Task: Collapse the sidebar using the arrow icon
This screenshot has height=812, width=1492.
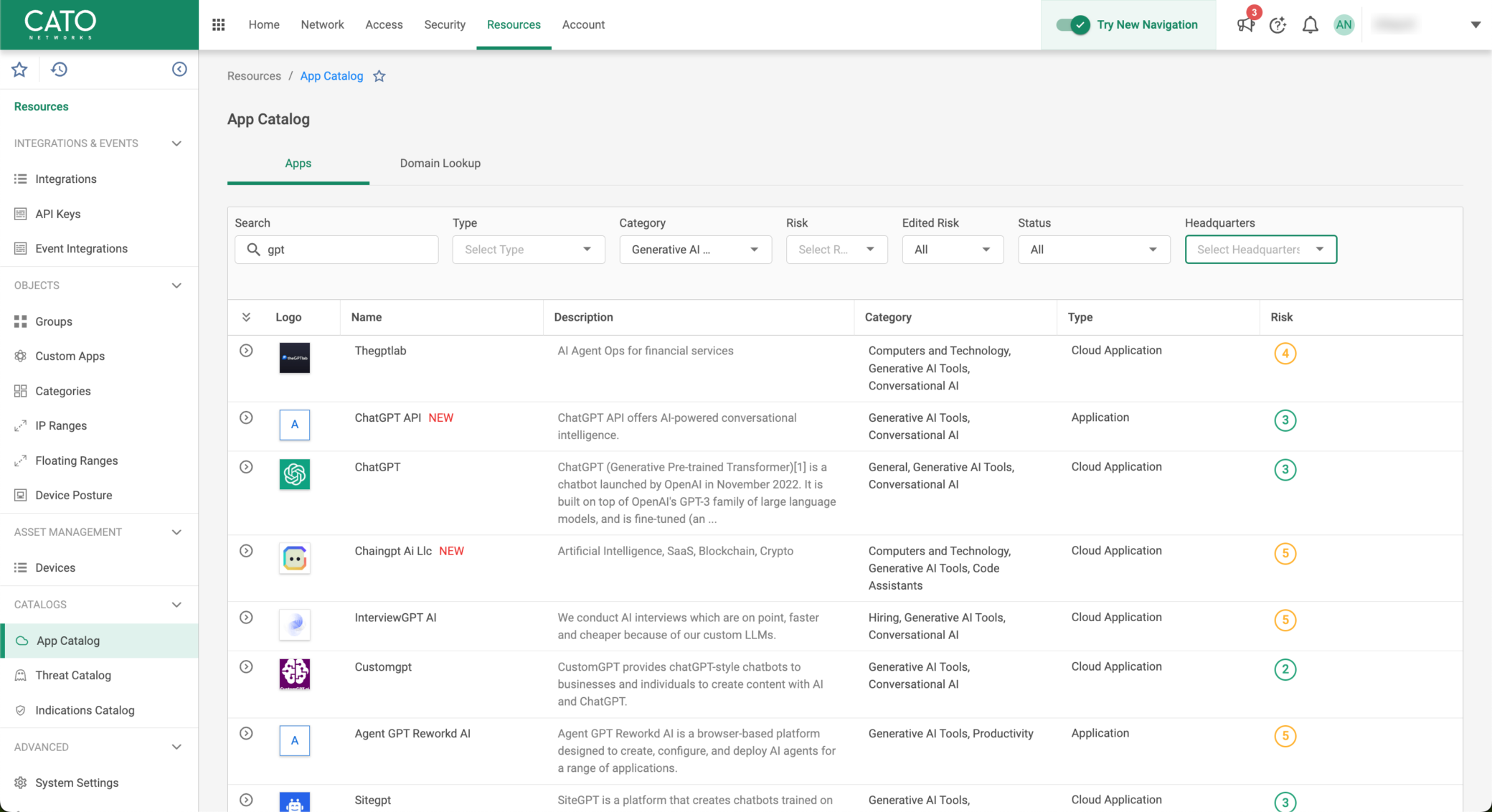Action: (179, 69)
